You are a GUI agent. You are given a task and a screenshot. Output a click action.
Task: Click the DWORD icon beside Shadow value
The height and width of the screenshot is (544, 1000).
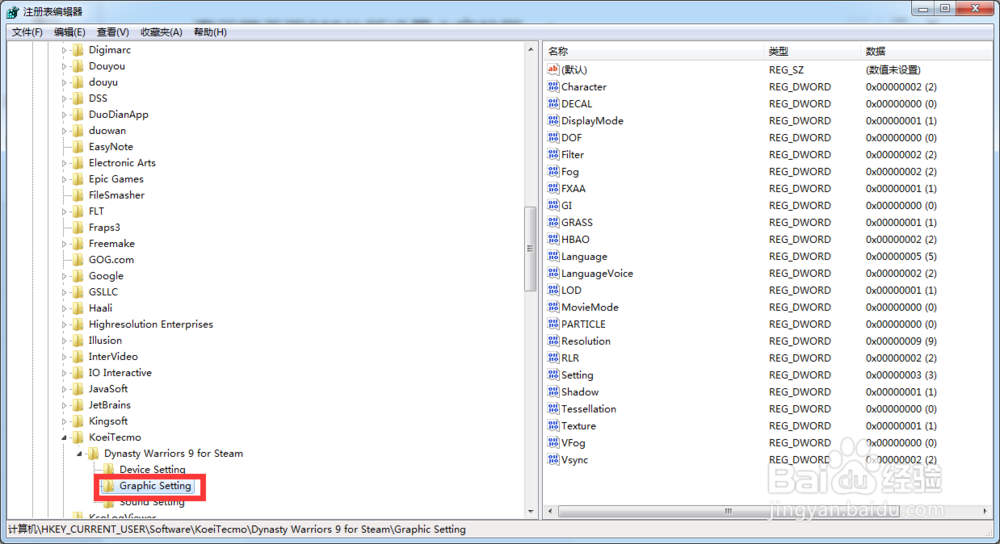pyautogui.click(x=553, y=392)
